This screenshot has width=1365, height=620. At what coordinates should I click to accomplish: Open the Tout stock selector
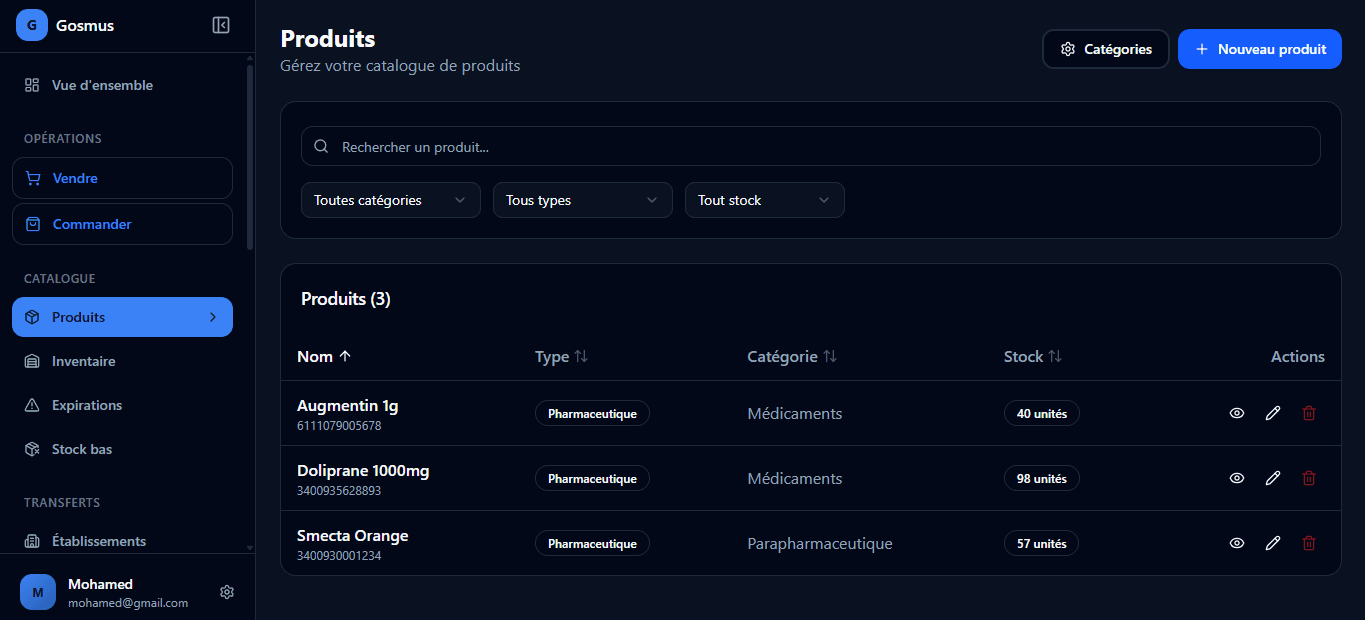[764, 200]
